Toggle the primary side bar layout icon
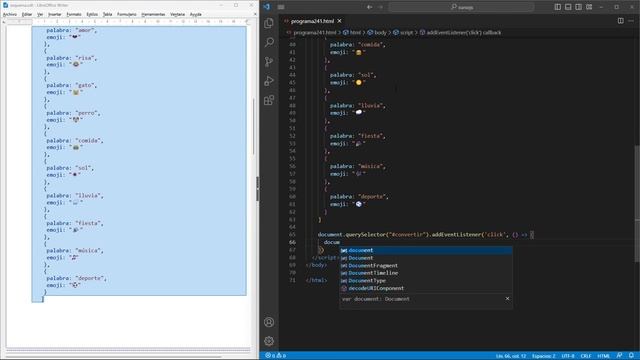 [558, 7]
